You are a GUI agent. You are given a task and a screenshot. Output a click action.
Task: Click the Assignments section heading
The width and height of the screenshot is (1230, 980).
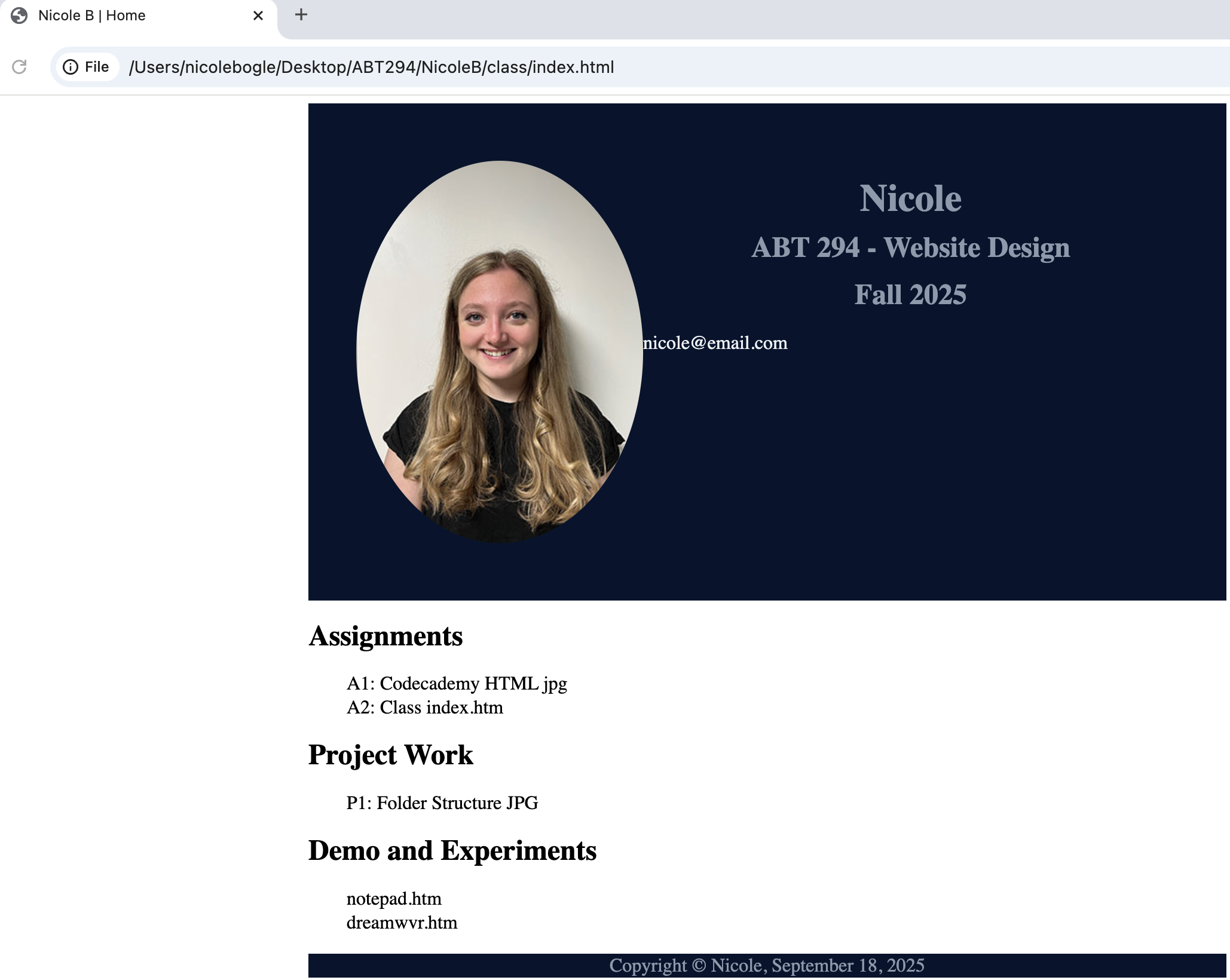(385, 636)
